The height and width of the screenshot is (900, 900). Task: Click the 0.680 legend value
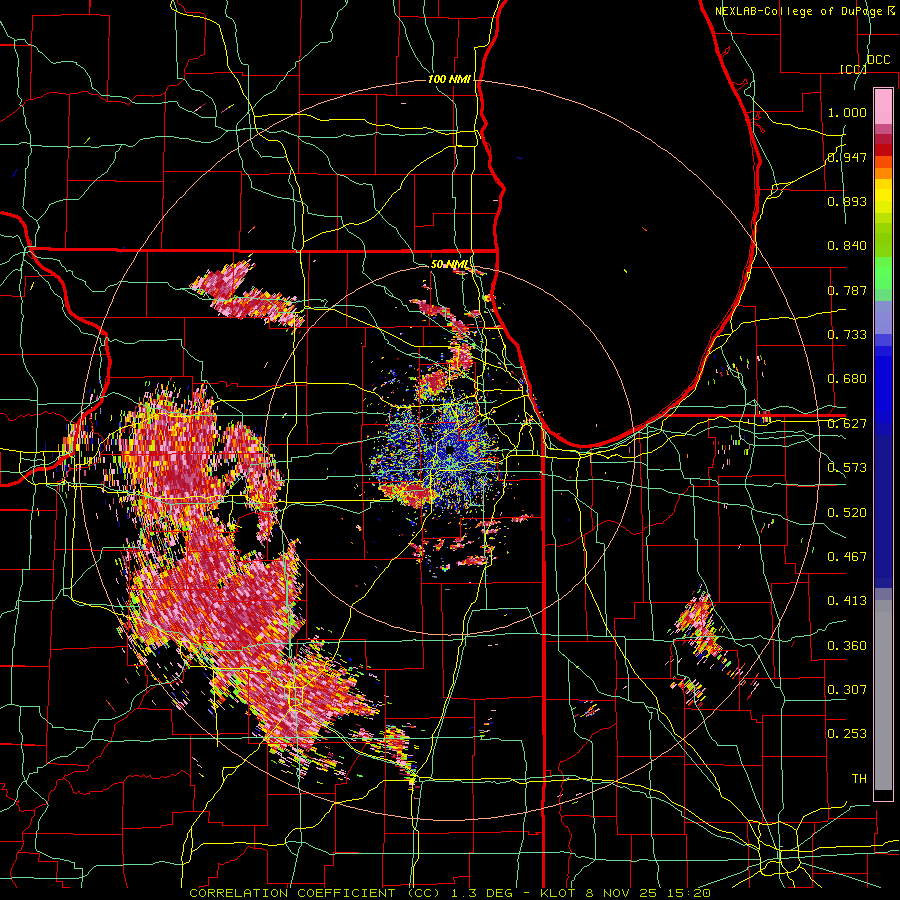[847, 379]
